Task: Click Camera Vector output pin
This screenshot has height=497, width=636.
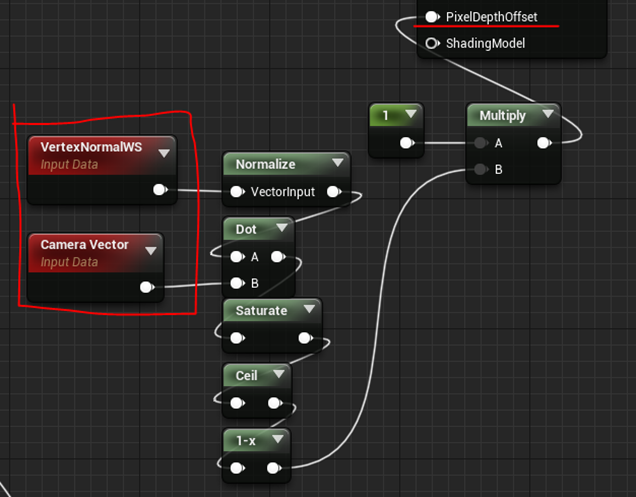Action: pos(147,287)
